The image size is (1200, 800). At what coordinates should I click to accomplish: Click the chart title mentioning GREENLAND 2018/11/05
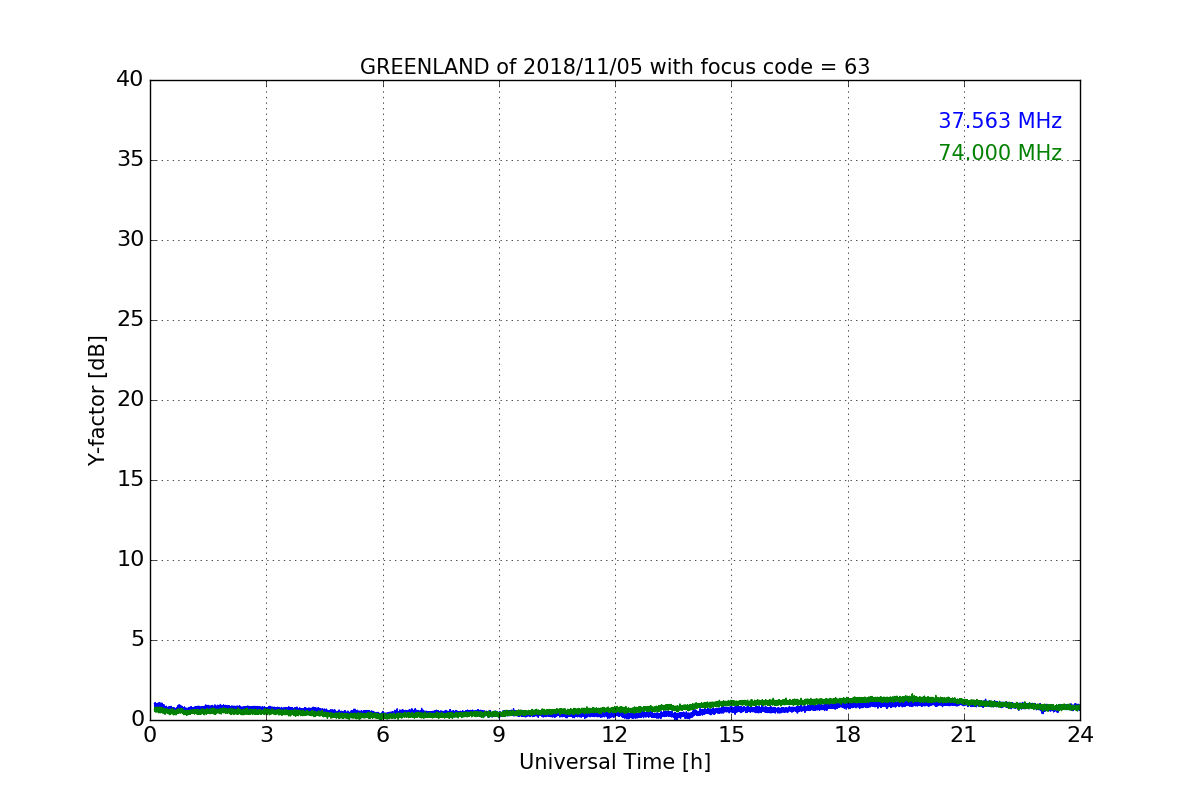[x=615, y=67]
